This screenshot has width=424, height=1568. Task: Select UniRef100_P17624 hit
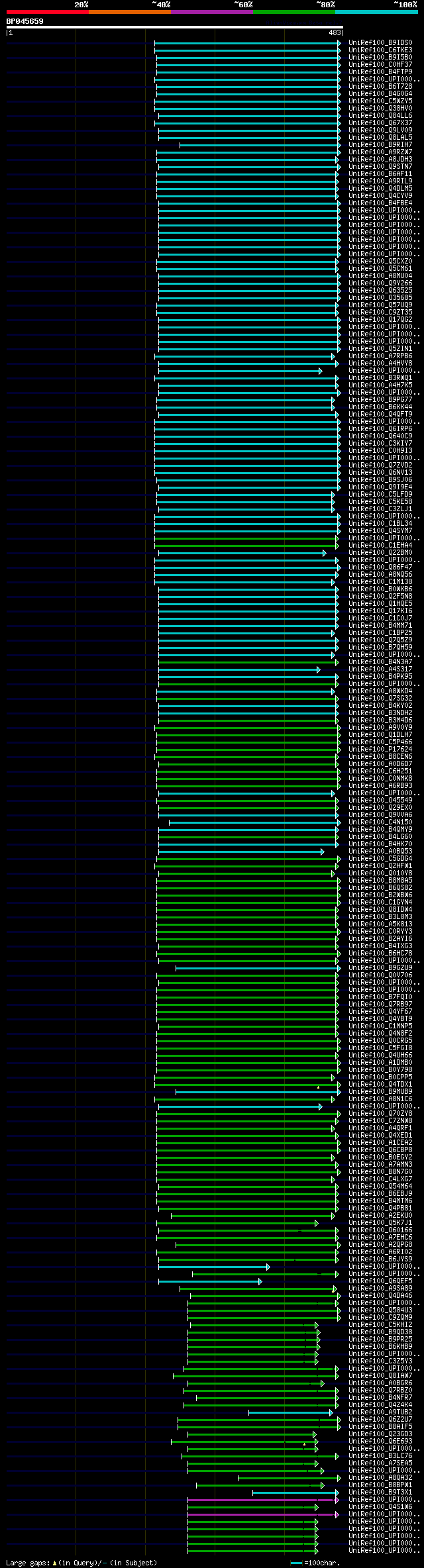pyautogui.click(x=380, y=749)
